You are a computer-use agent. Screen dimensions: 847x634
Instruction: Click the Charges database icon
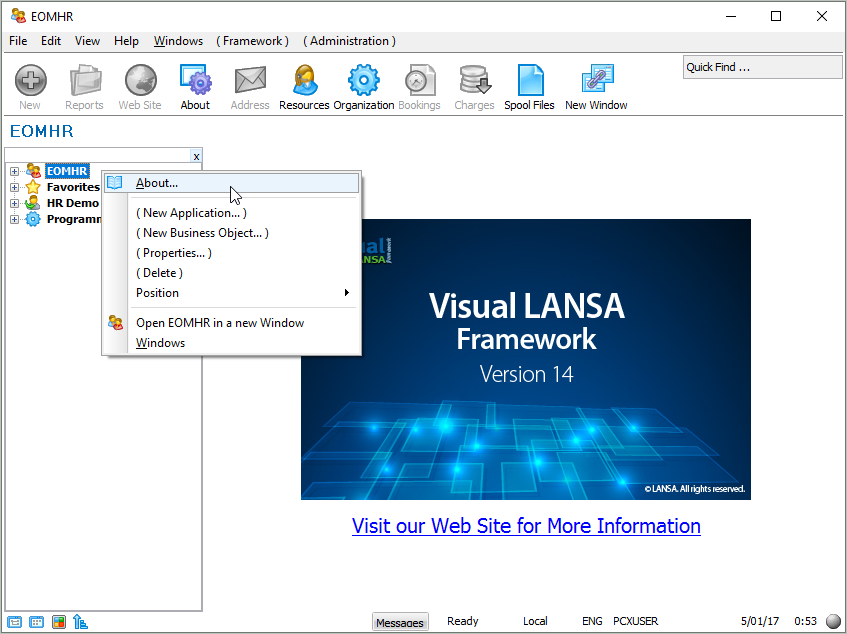click(475, 80)
